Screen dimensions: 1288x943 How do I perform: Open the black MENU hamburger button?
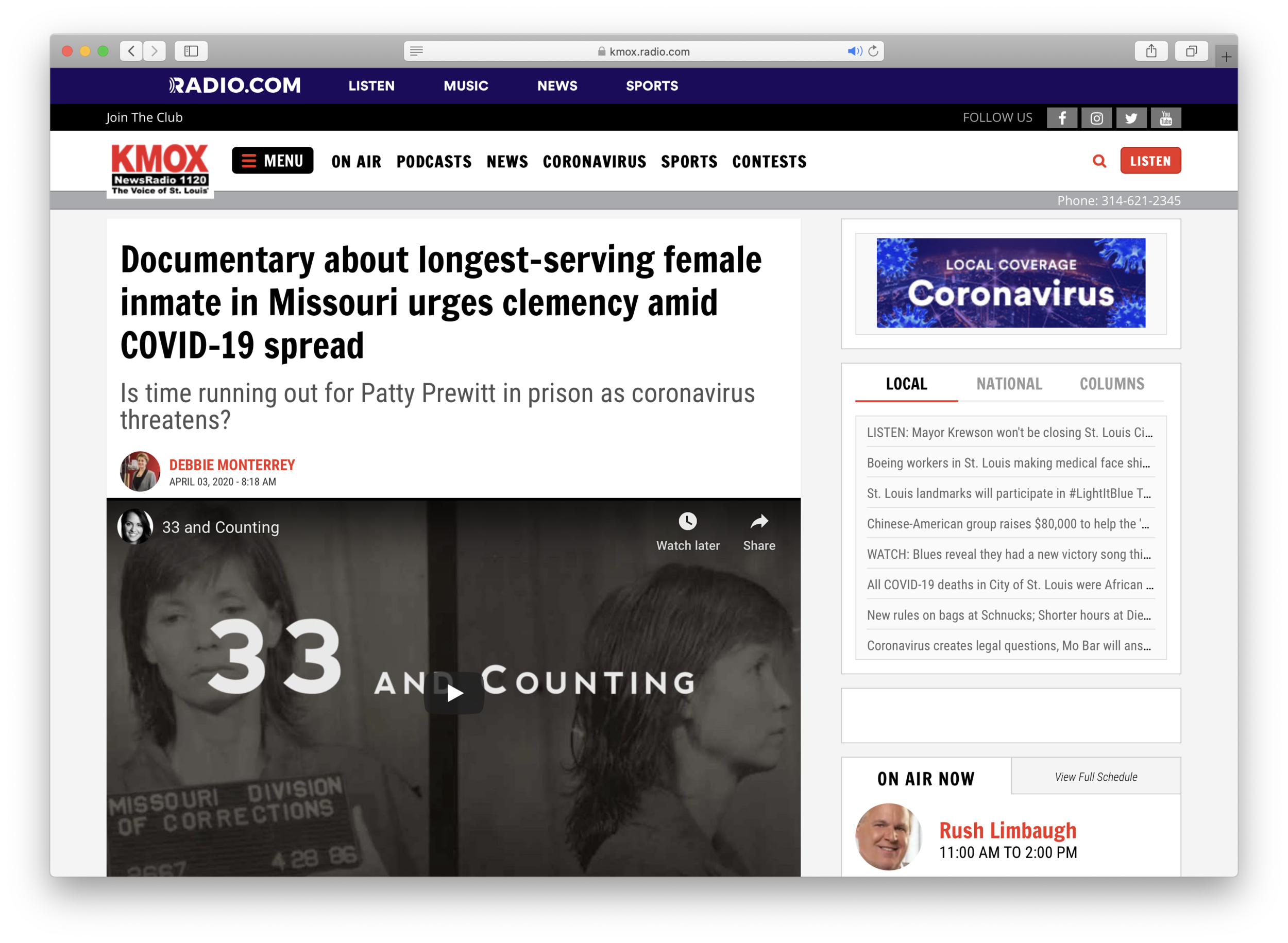point(273,161)
